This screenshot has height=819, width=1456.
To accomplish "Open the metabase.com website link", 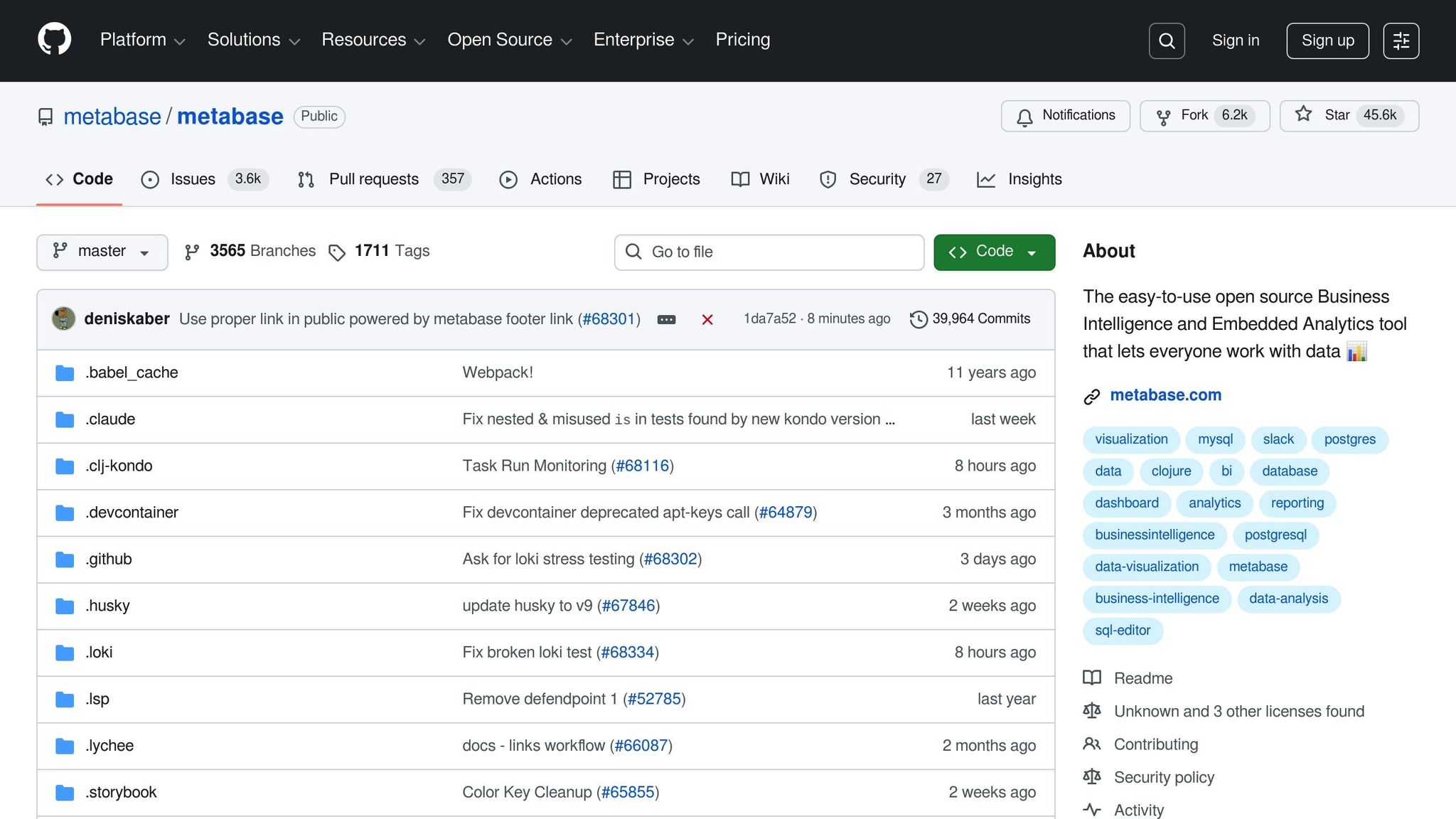I will pos(1165,395).
